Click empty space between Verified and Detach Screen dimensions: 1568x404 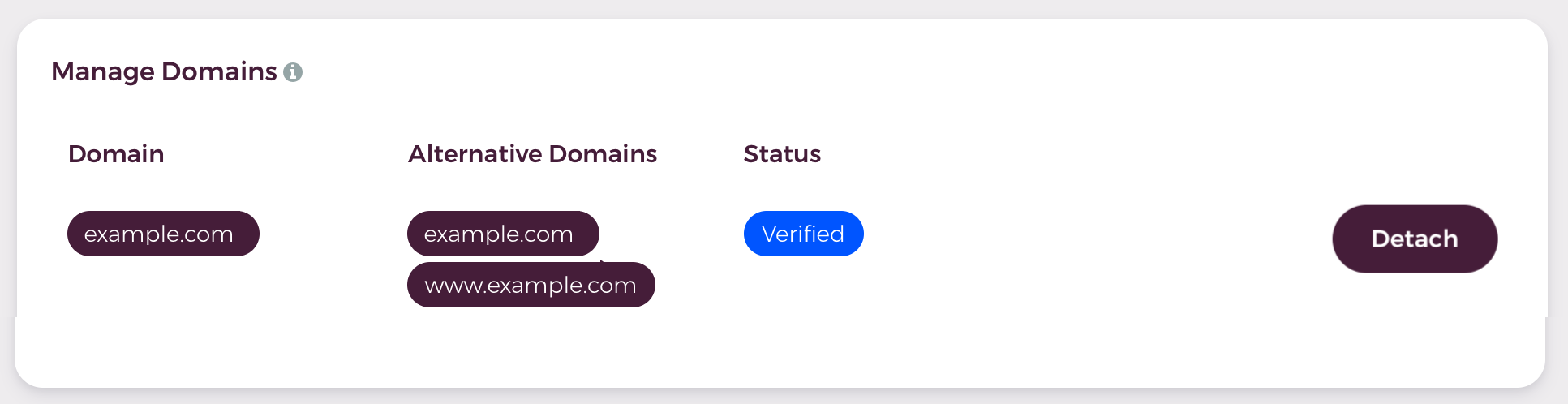click(x=1095, y=235)
